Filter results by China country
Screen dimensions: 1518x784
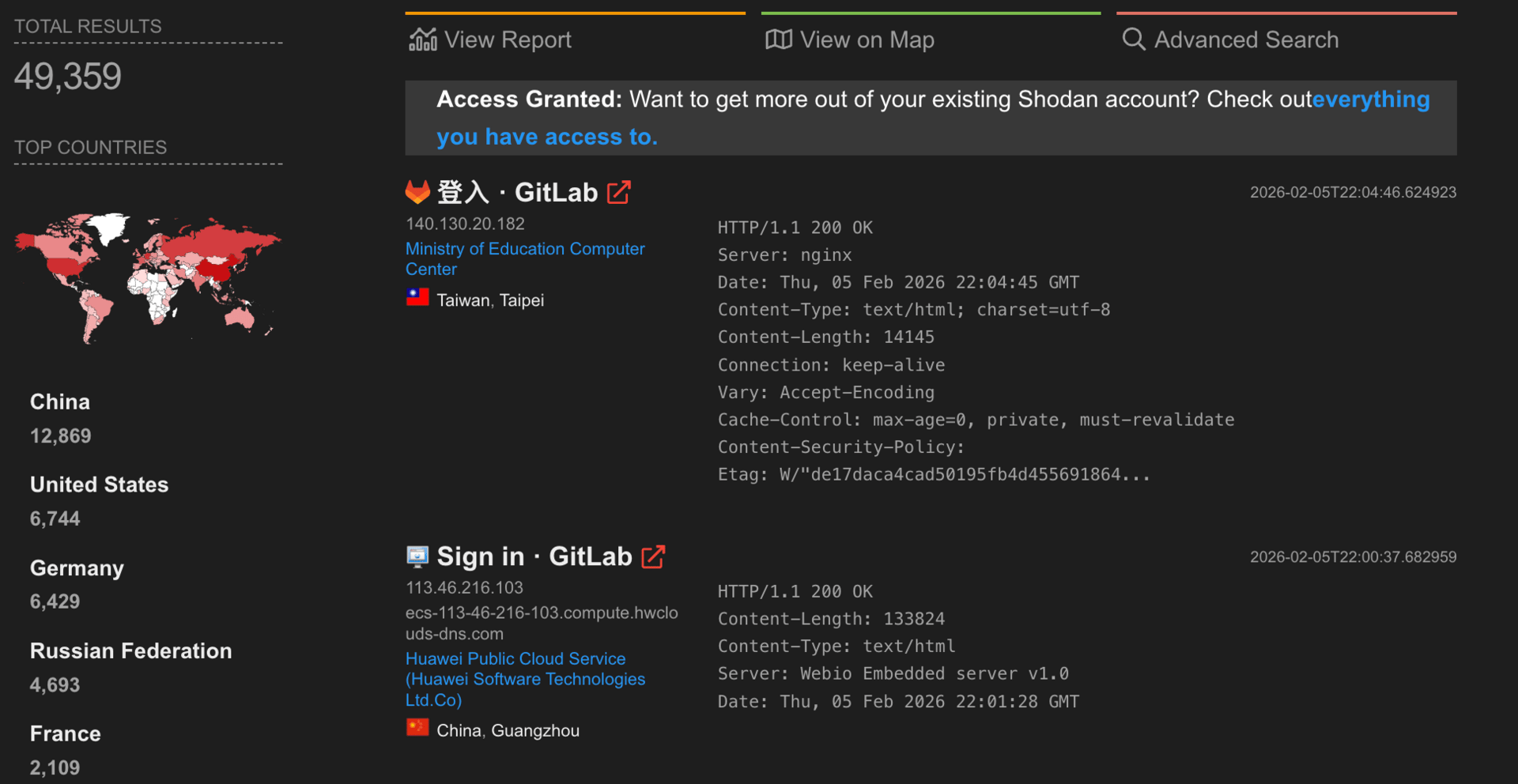(x=60, y=402)
